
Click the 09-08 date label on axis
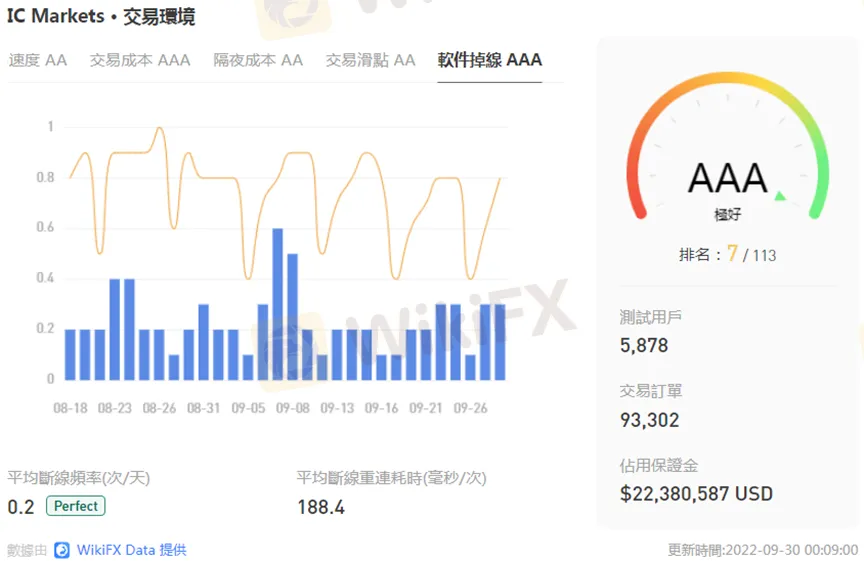293,408
